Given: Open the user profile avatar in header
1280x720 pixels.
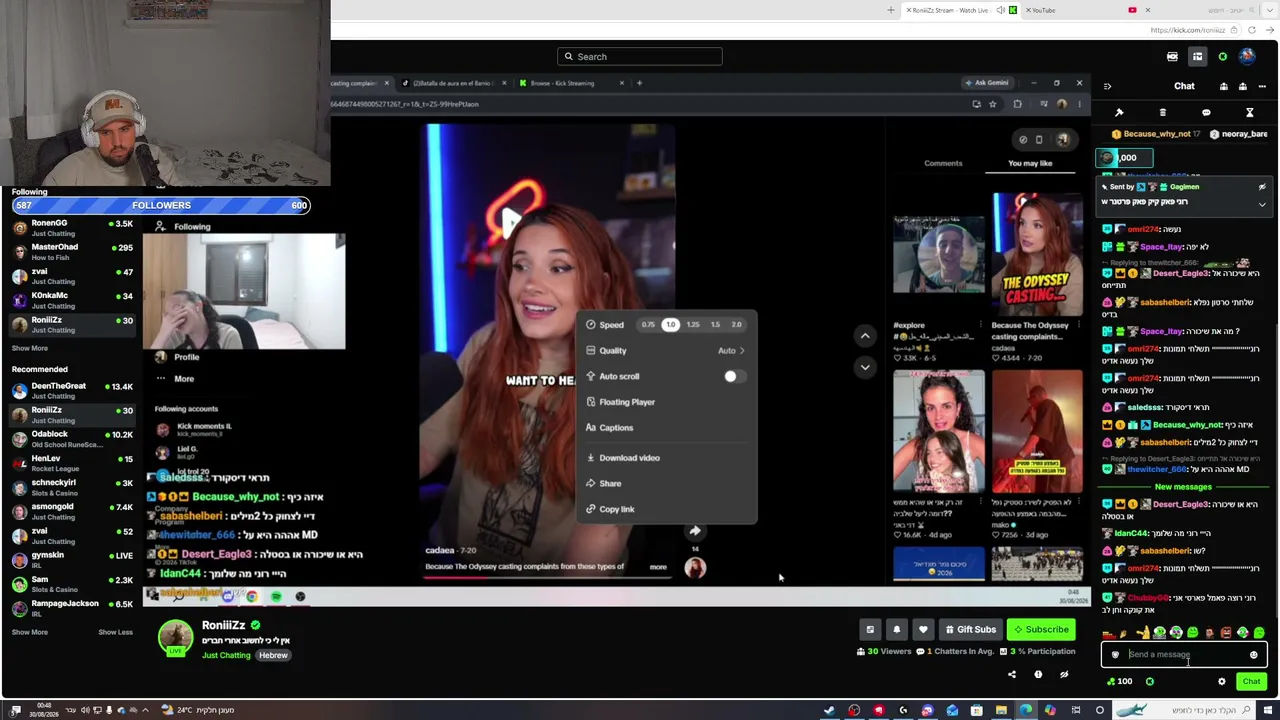Looking at the screenshot, I should click(x=1247, y=57).
